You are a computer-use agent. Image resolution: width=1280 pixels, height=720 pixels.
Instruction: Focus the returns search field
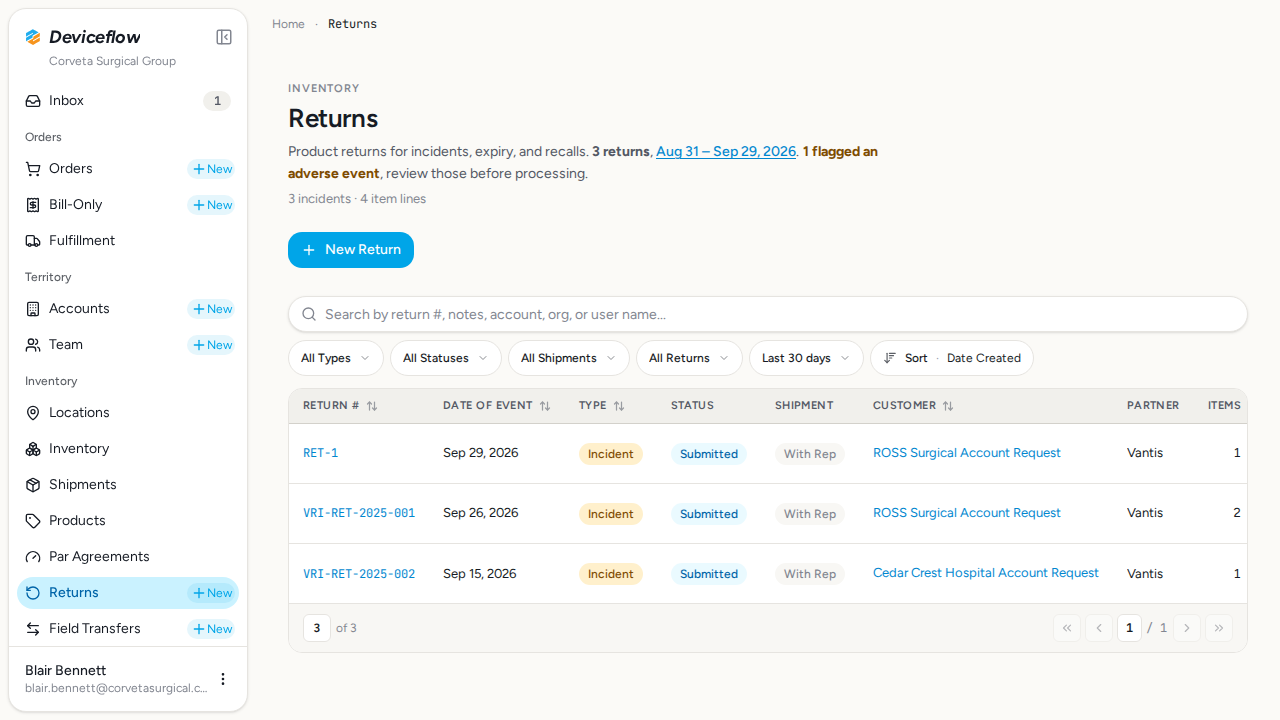768,314
